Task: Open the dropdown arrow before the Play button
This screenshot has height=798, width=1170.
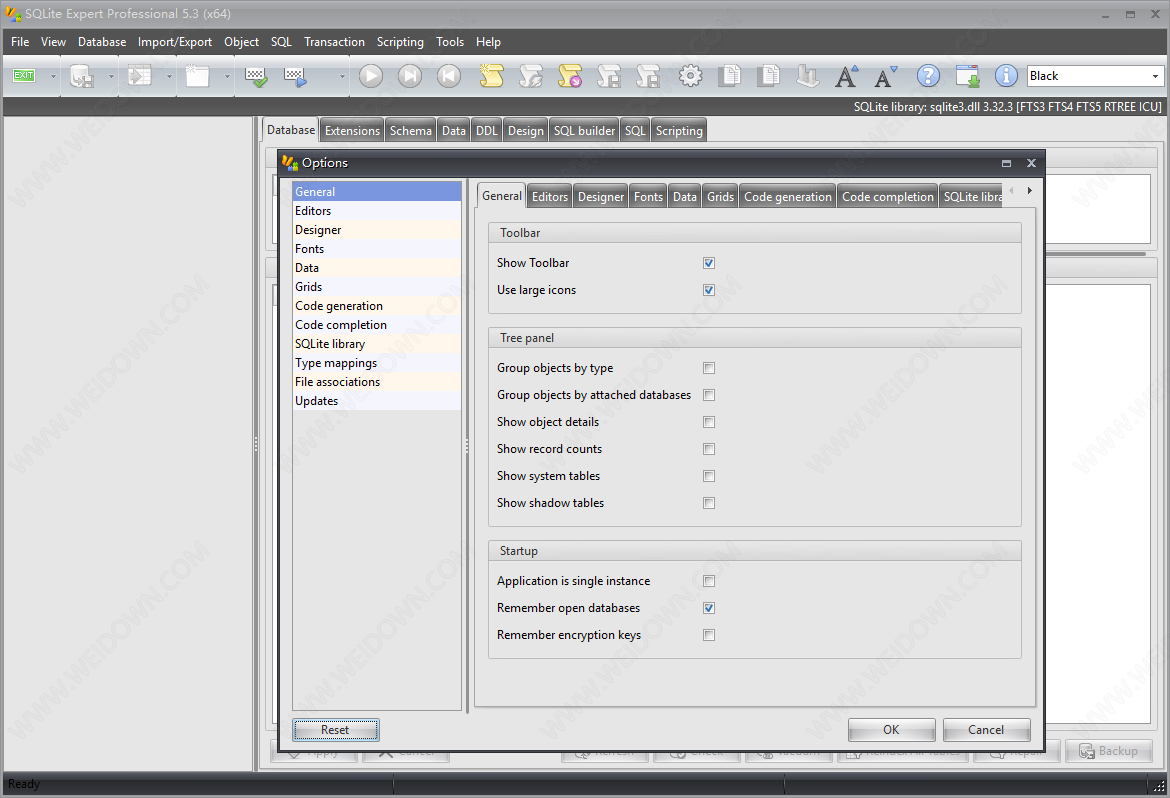Action: (x=342, y=76)
